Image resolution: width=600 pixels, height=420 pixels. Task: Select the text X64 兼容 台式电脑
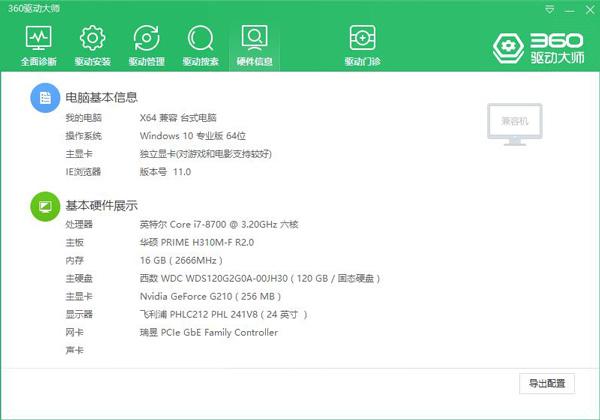point(178,118)
